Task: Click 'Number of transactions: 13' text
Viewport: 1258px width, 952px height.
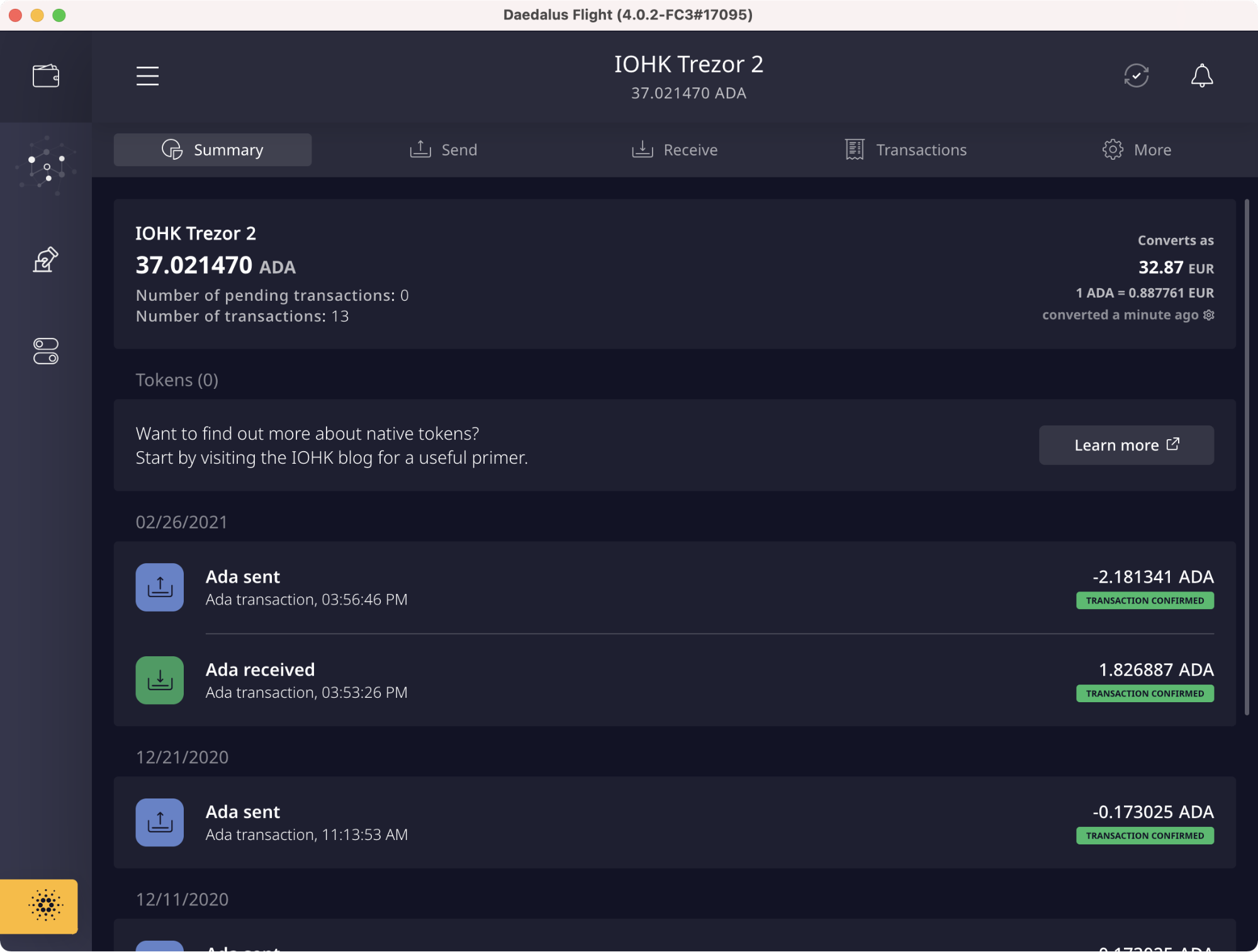Action: (242, 316)
